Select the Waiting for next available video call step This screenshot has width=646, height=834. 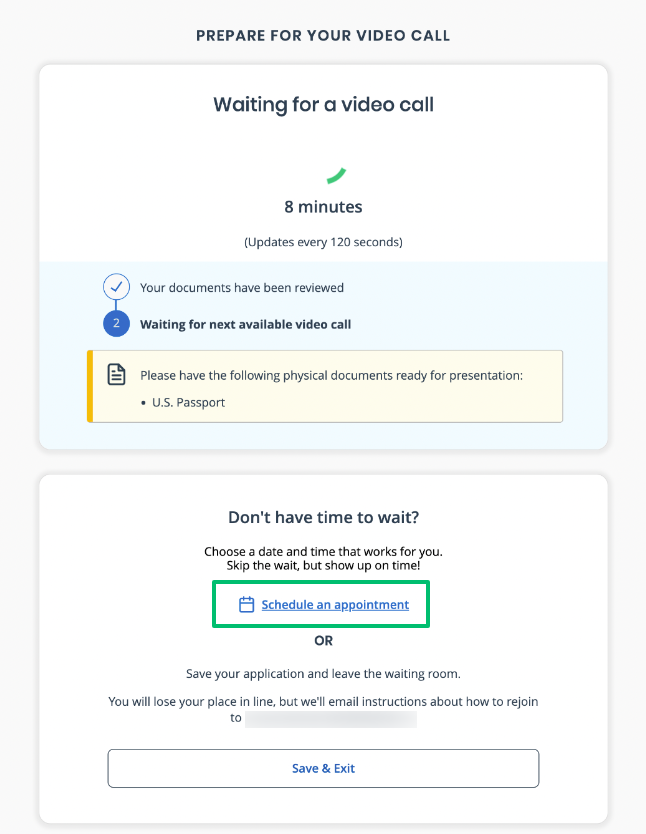245,324
